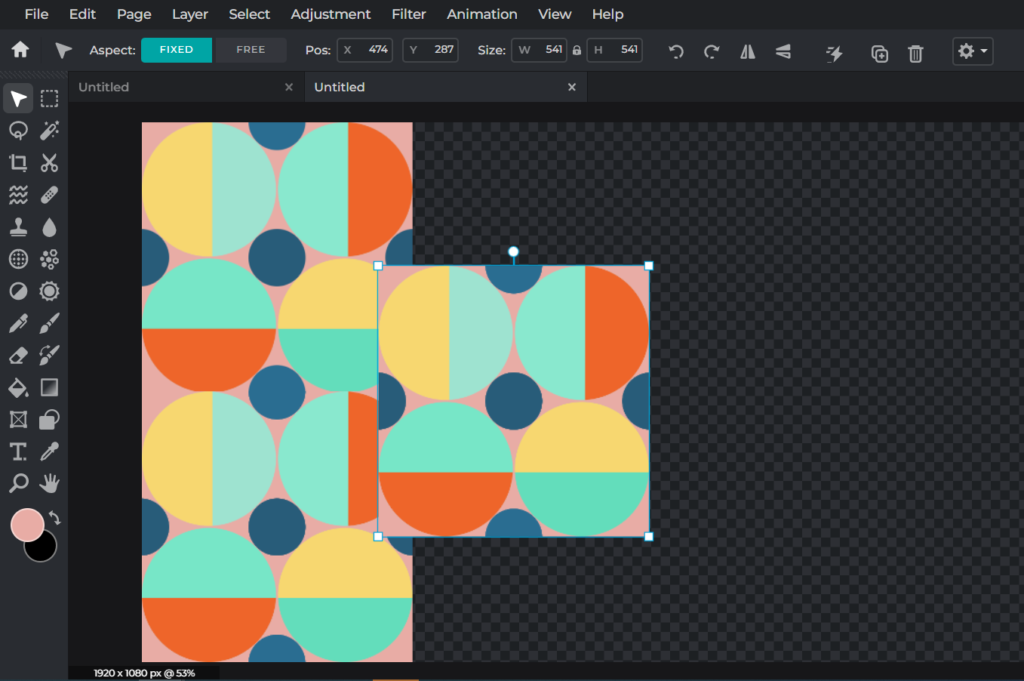
Task: Select the Eyedropper tool
Action: coord(49,452)
